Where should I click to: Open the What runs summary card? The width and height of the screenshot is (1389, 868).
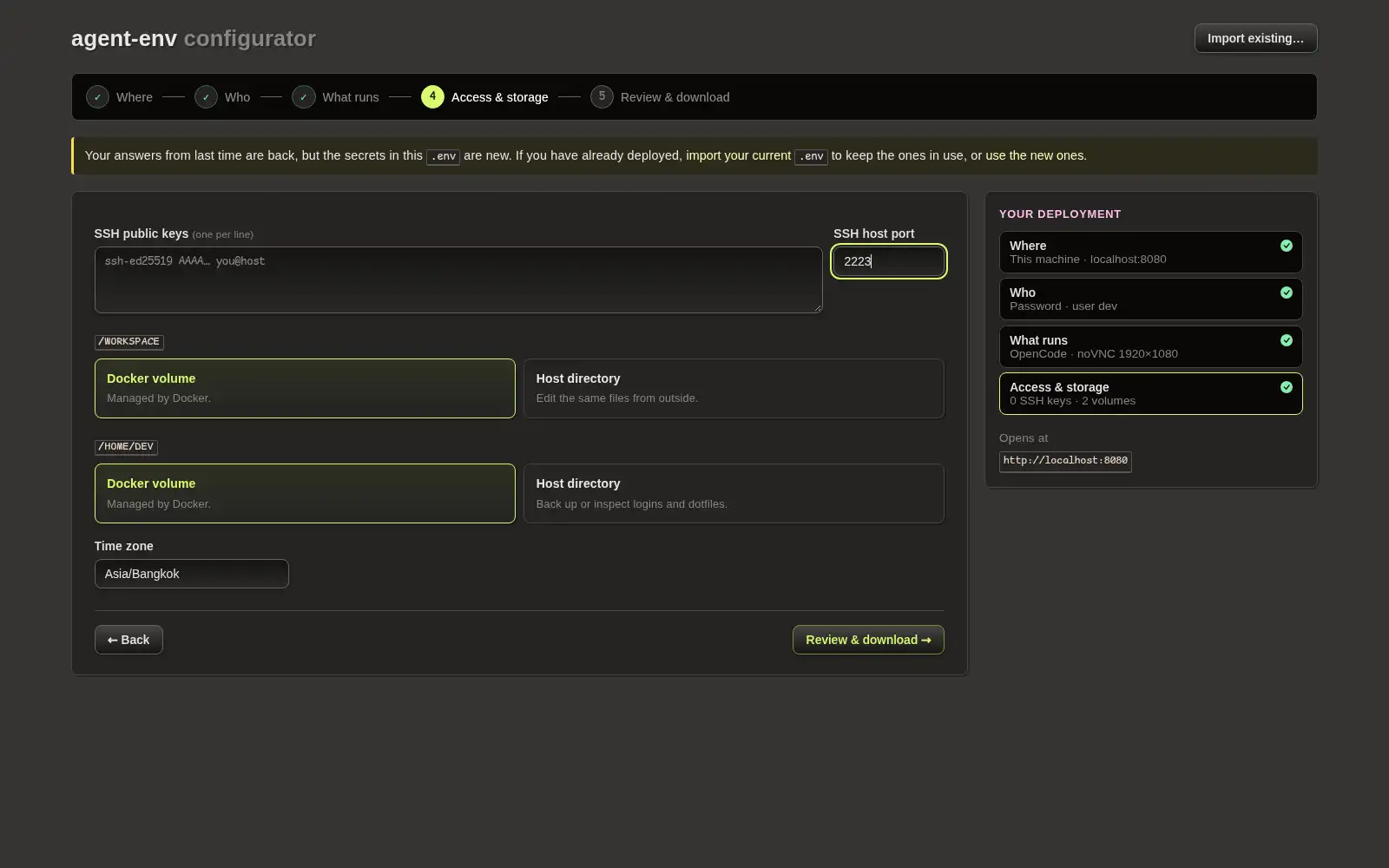[1150, 346]
